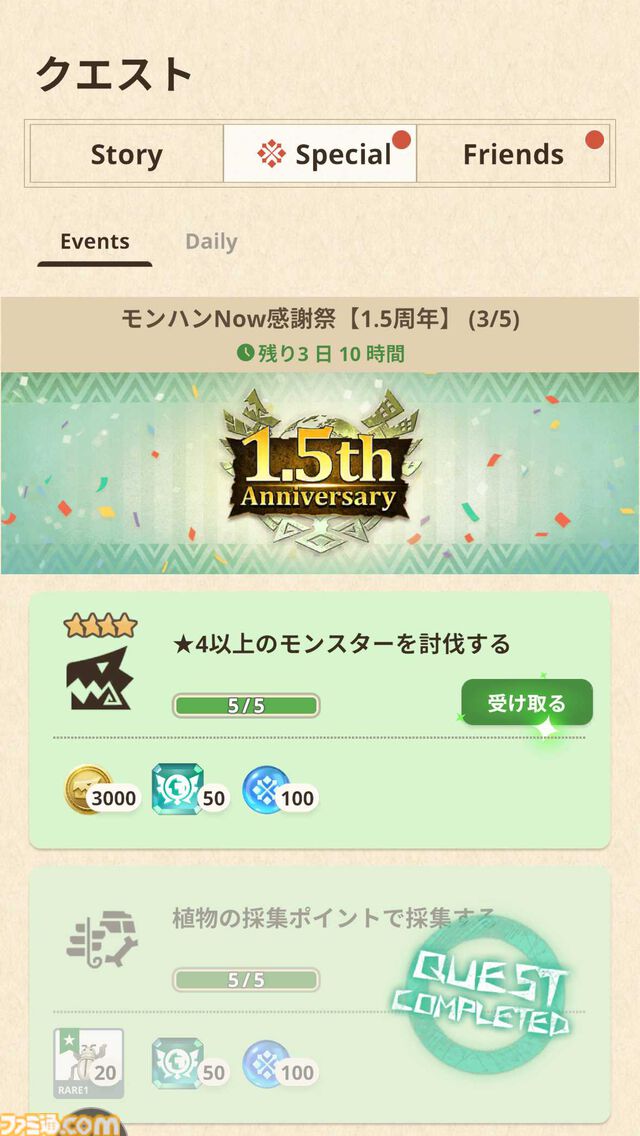Tap the モンハンNow感謝祭 event header
This screenshot has height=1136, width=640.
pyautogui.click(x=320, y=335)
